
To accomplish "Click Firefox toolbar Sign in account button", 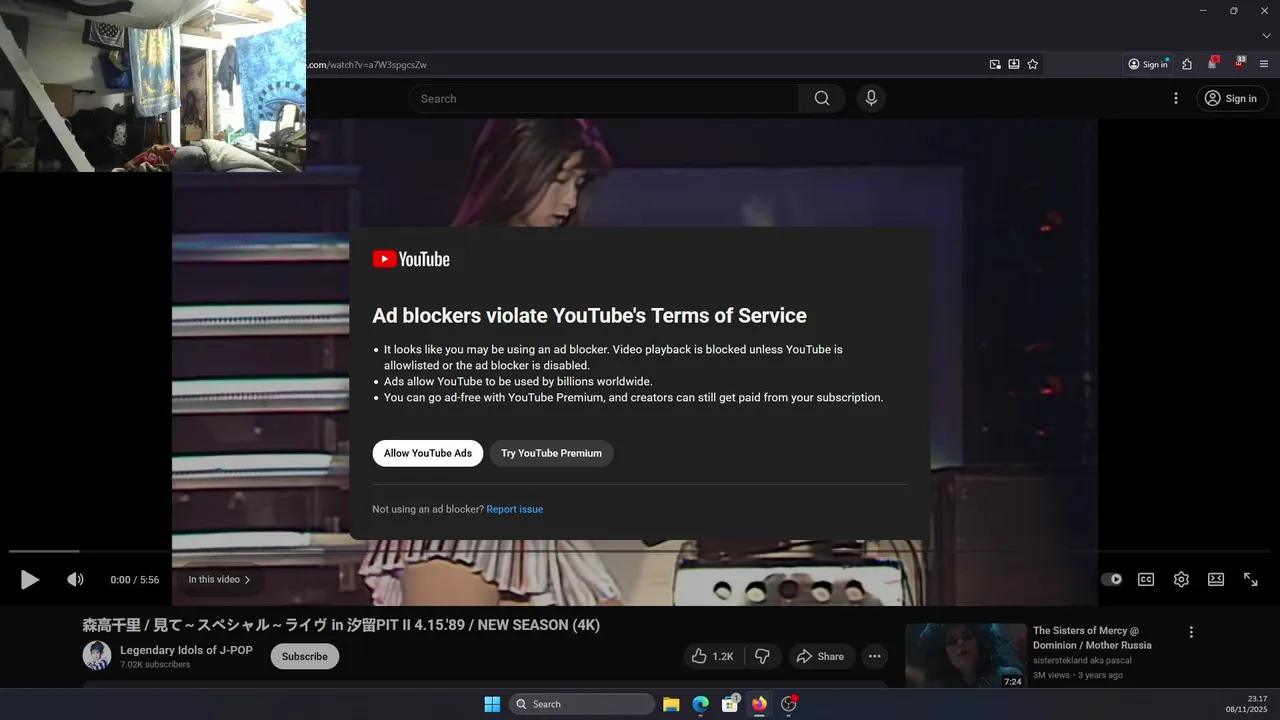I will click(x=1148, y=64).
